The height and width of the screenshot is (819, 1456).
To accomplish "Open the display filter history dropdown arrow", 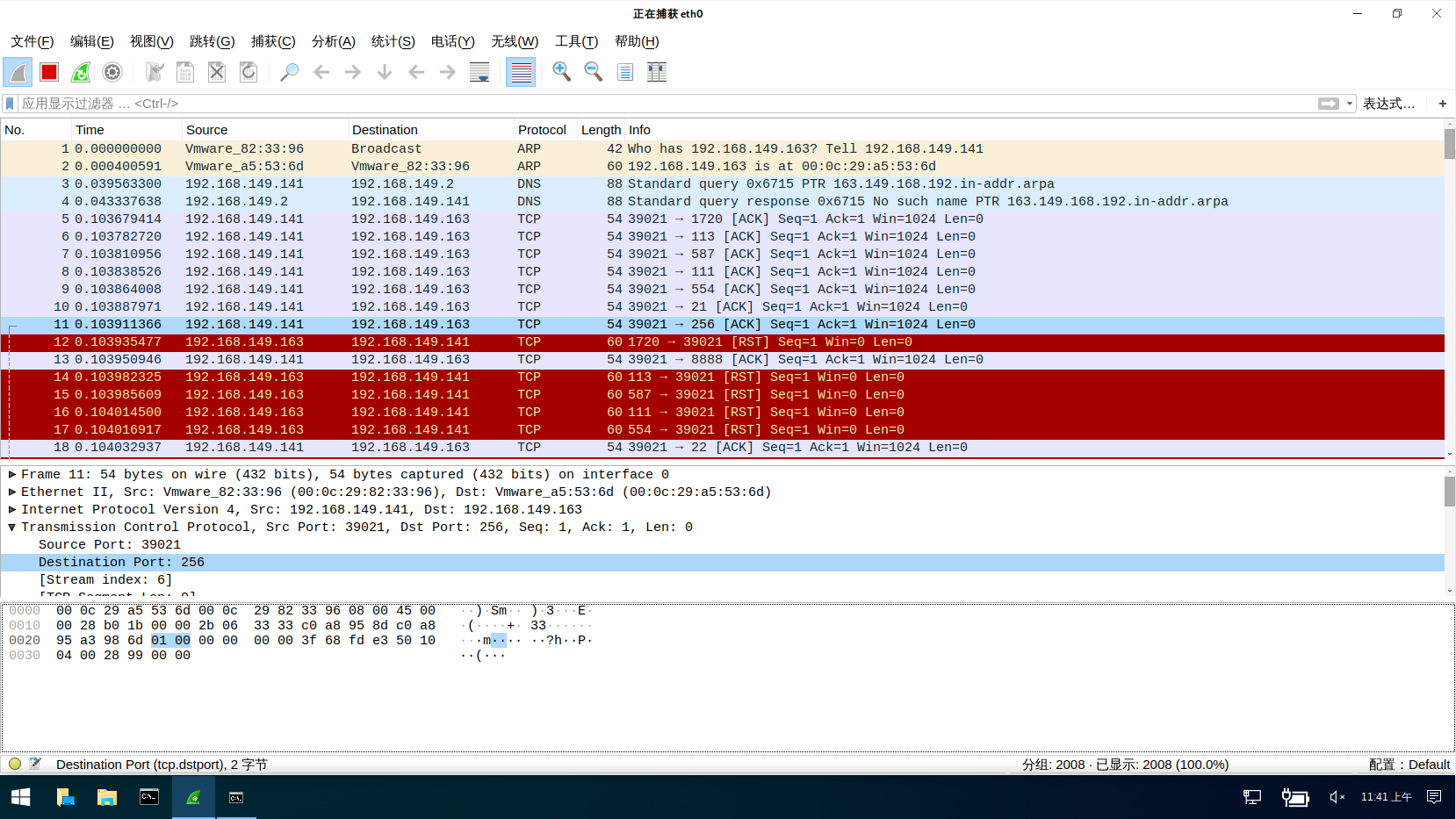I will click(x=1350, y=104).
